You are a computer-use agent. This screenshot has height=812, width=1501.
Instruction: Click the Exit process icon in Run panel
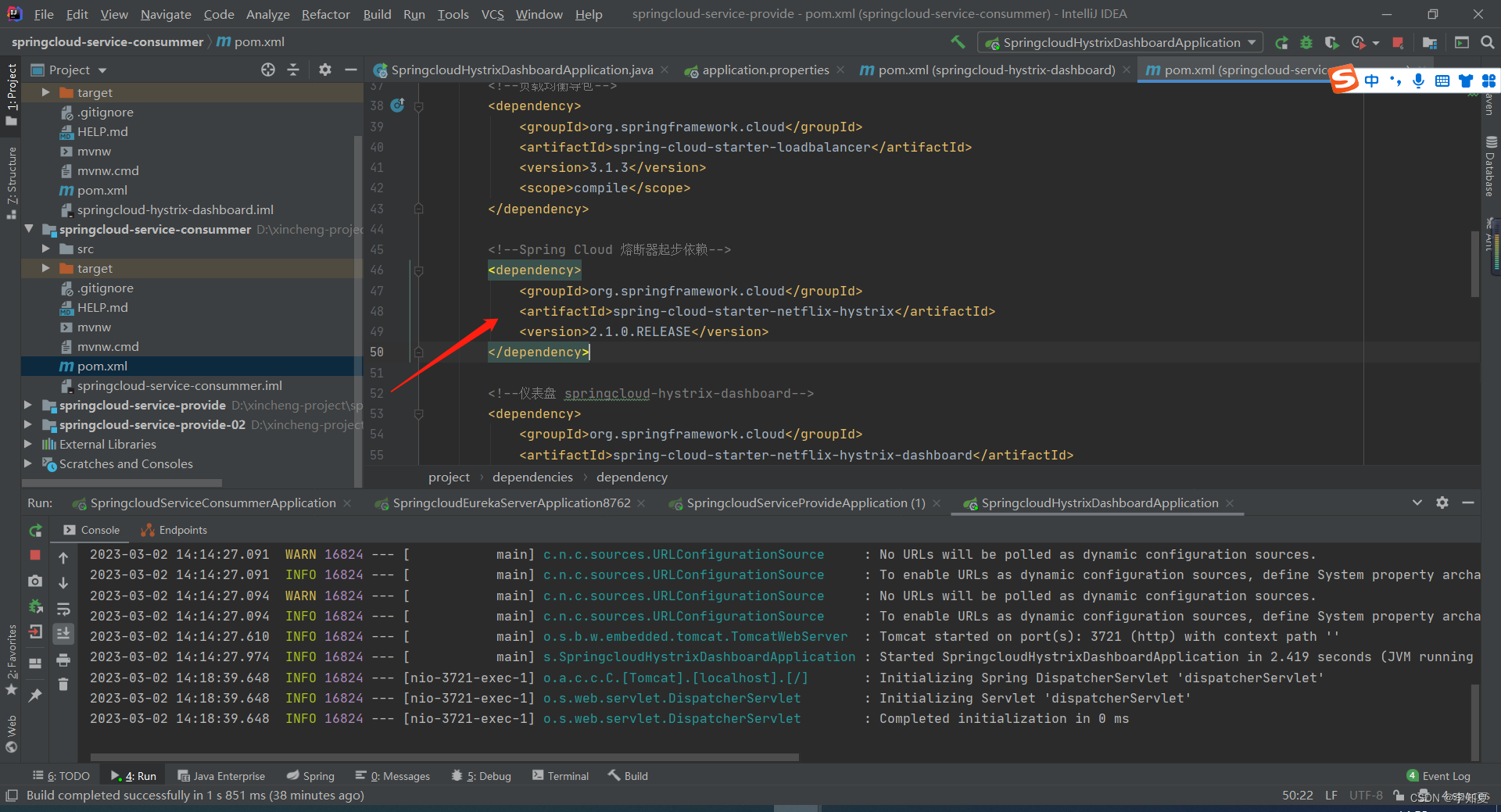[x=35, y=632]
